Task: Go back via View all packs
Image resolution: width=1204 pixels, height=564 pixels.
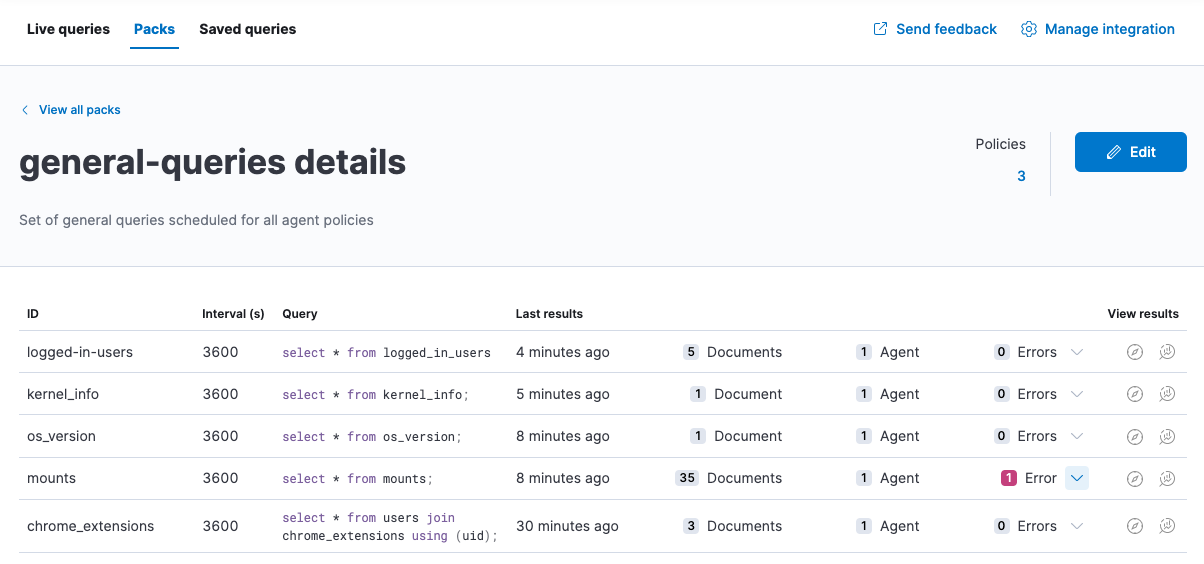Action: [79, 110]
